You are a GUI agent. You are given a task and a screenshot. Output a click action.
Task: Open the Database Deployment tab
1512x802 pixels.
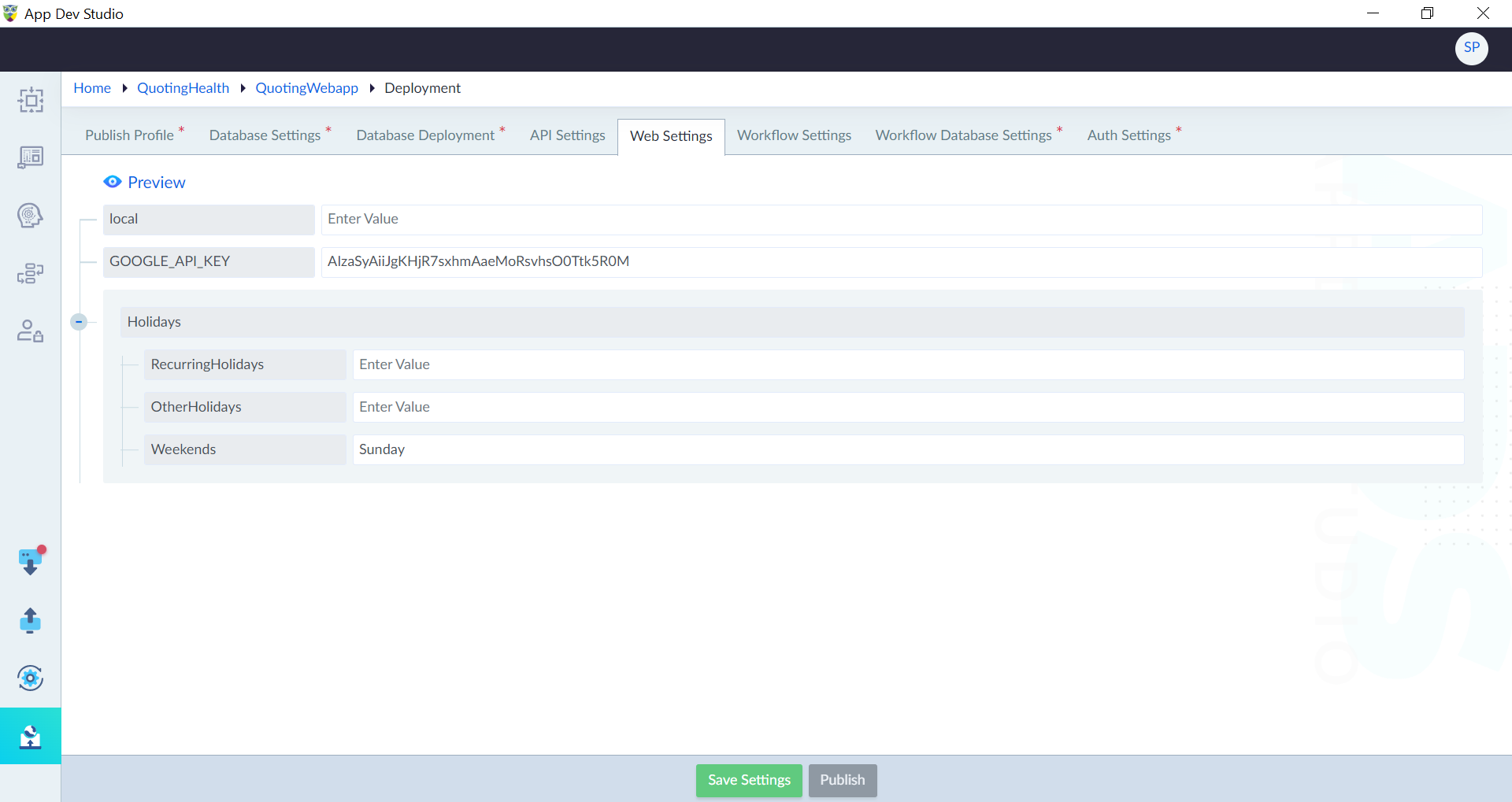point(425,135)
